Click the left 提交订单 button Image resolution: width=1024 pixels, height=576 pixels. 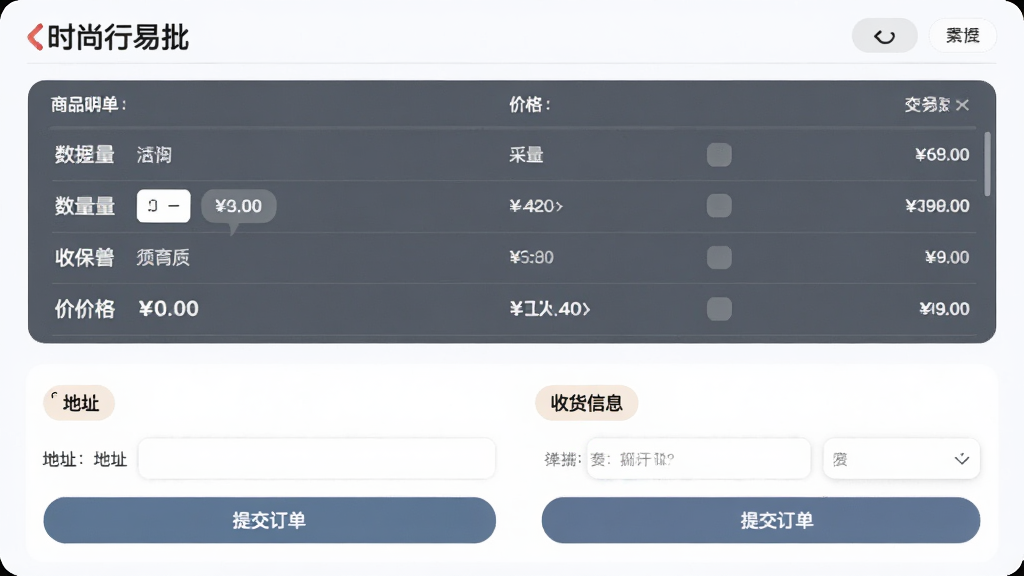coord(270,520)
